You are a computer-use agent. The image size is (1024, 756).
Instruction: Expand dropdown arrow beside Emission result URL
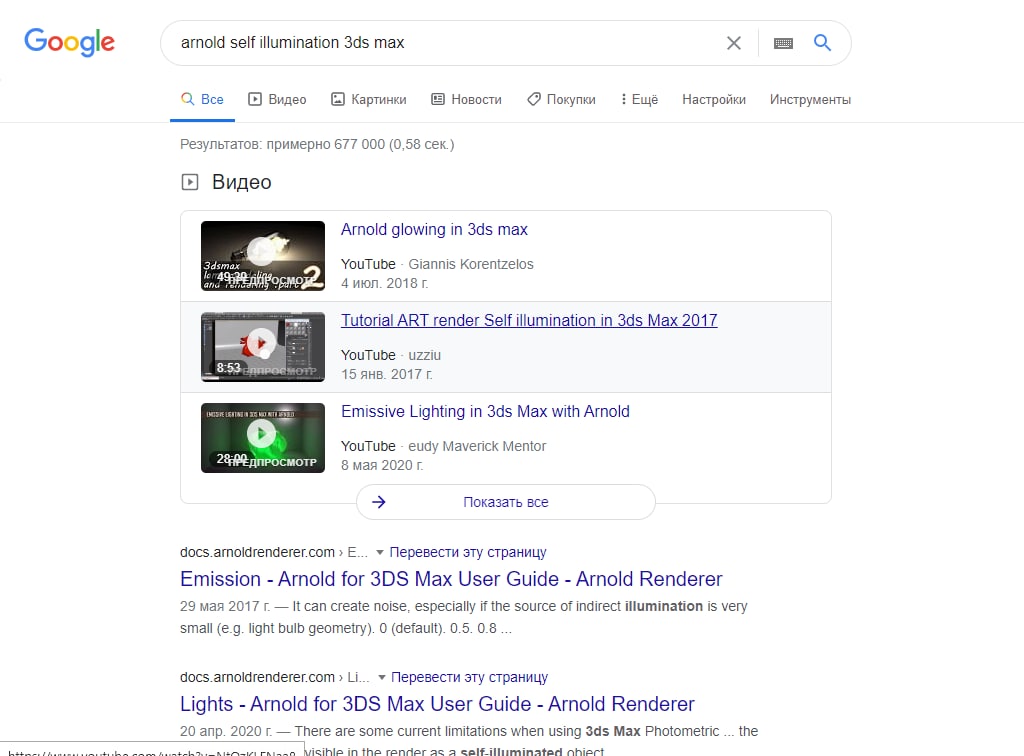point(379,552)
